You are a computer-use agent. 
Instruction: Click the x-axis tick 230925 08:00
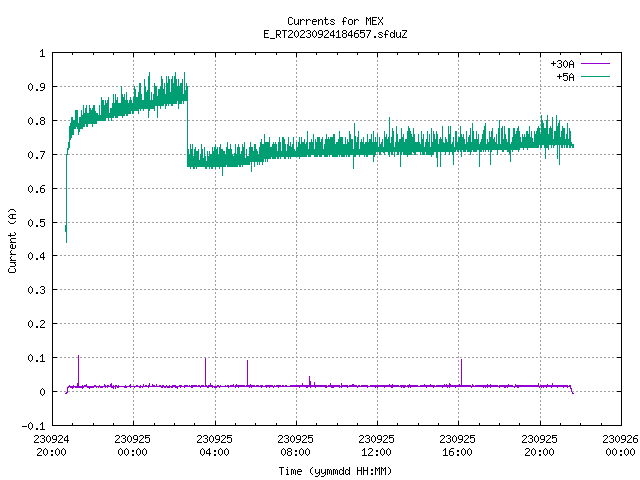[296, 445]
